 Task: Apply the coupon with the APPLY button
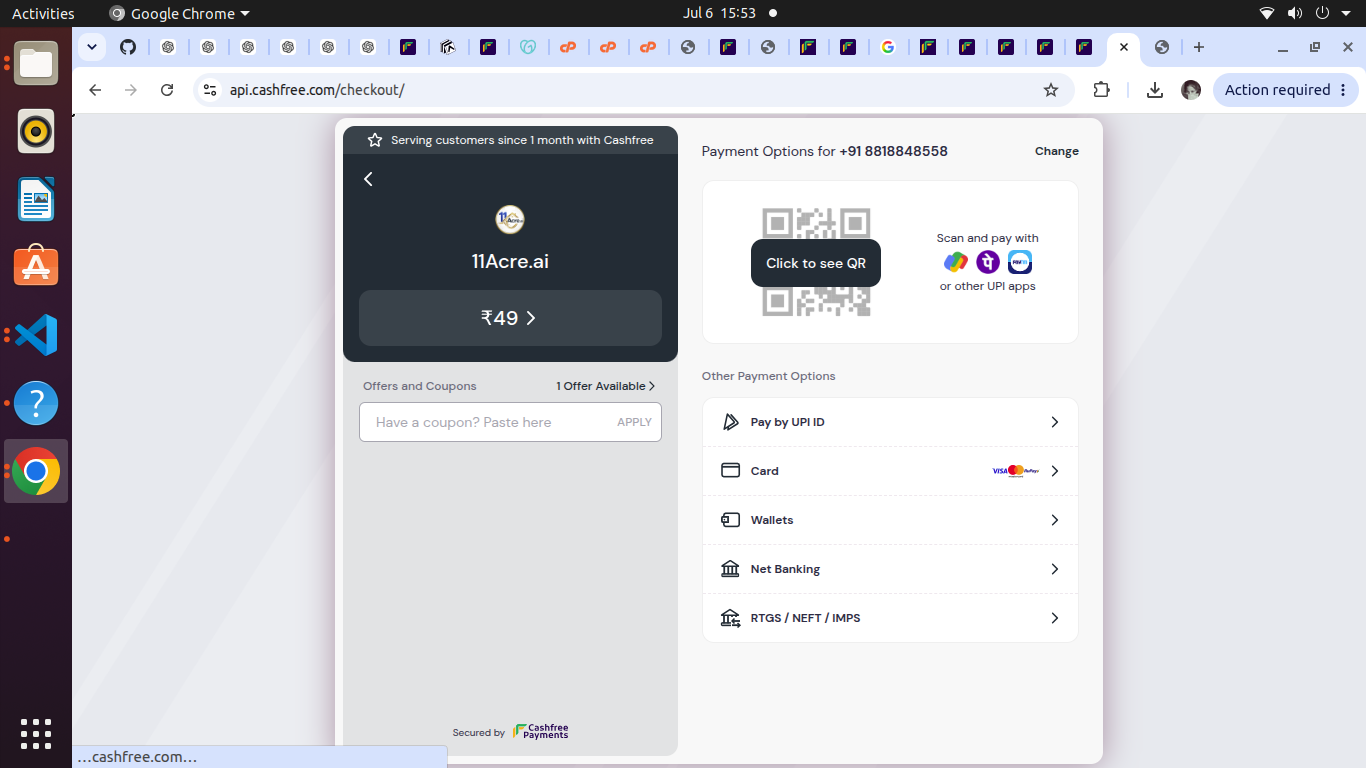click(634, 422)
